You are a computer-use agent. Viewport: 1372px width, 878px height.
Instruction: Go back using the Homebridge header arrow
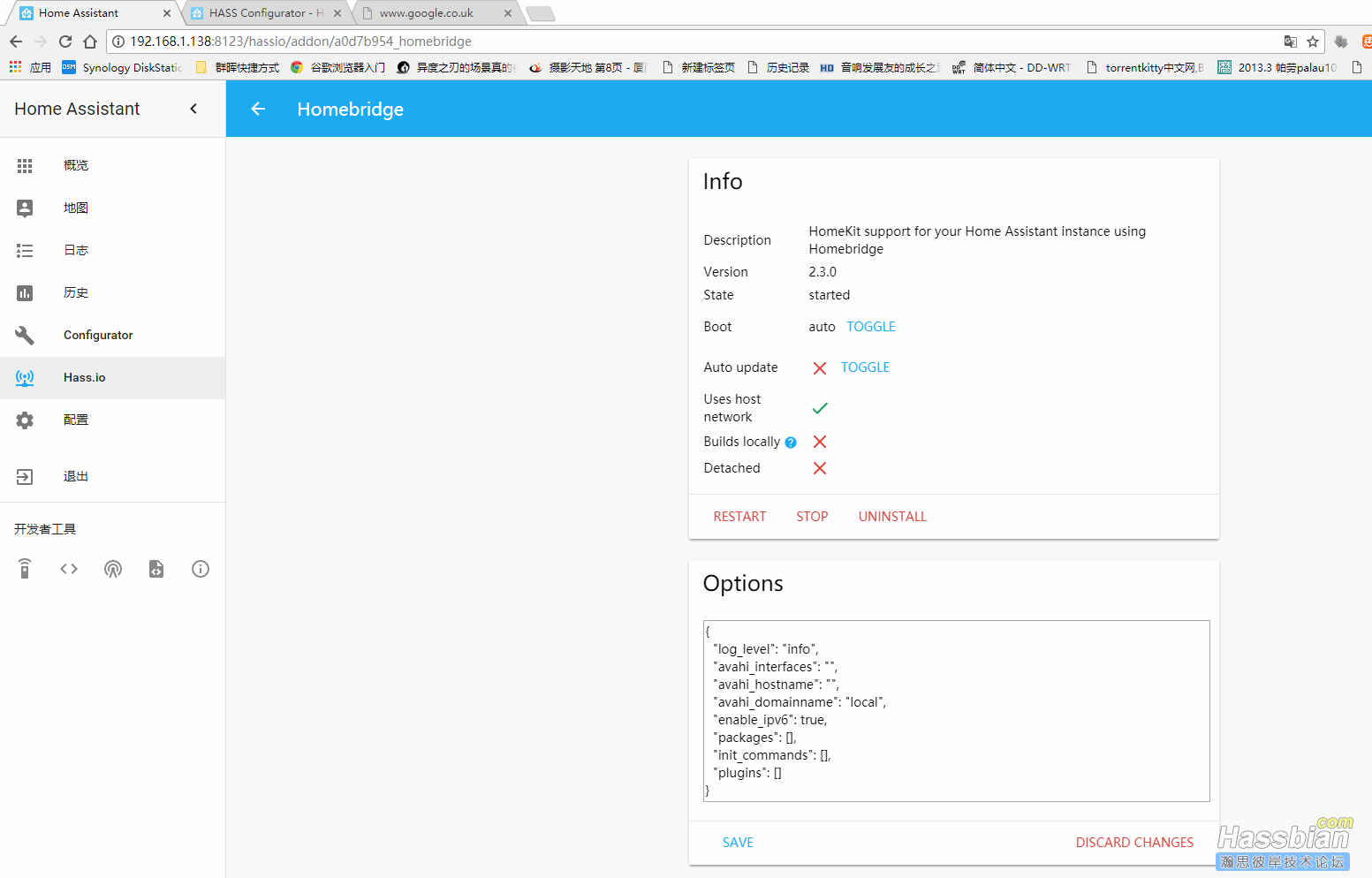pos(258,109)
